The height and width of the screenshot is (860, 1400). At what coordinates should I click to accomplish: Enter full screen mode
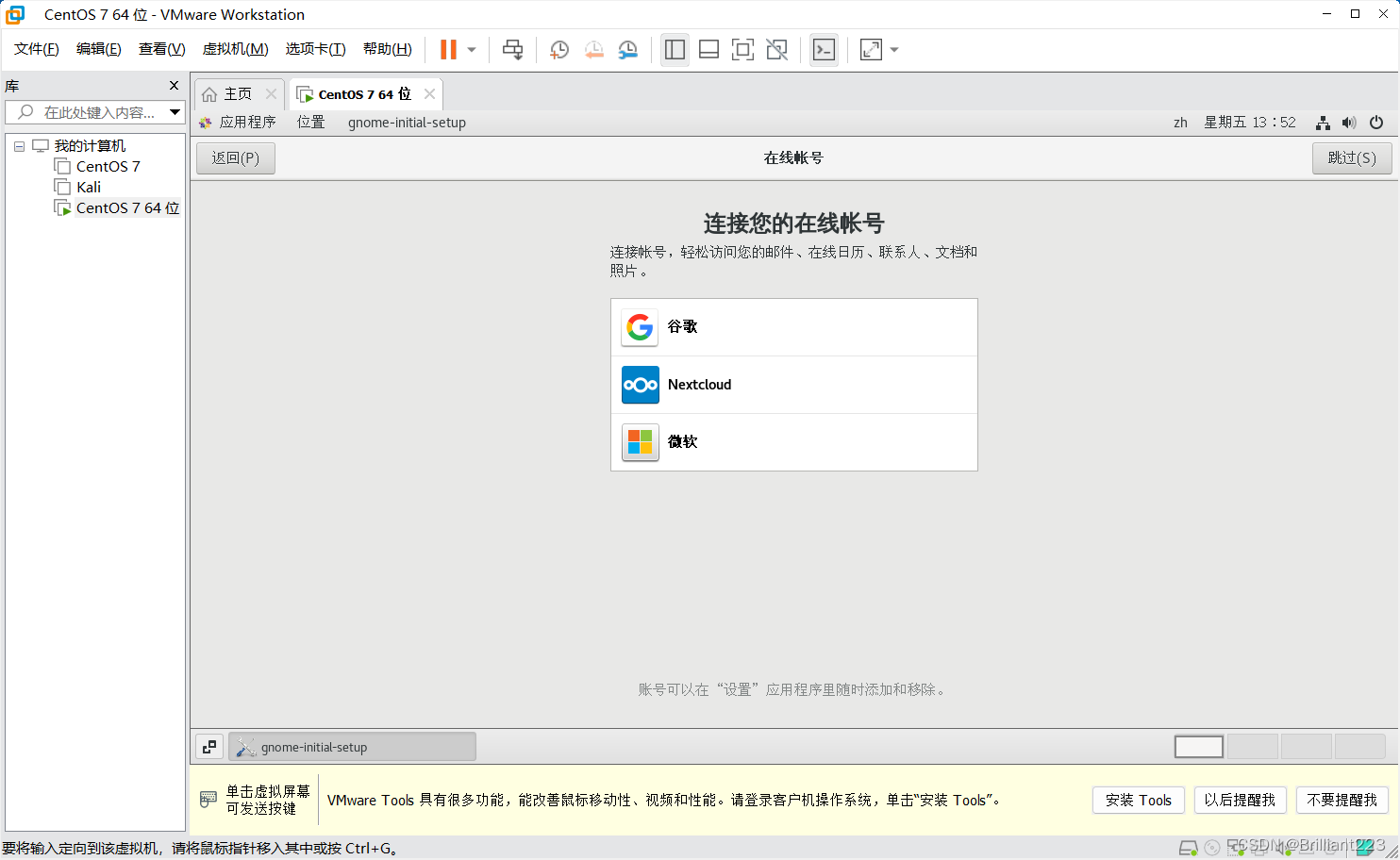click(742, 49)
